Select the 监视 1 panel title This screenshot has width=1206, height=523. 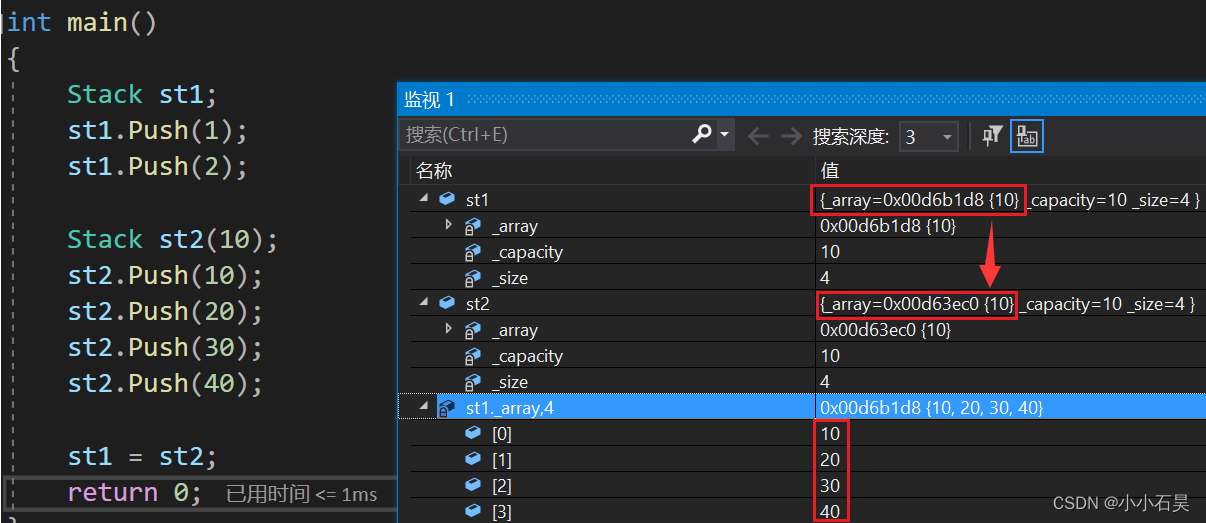[x=429, y=99]
